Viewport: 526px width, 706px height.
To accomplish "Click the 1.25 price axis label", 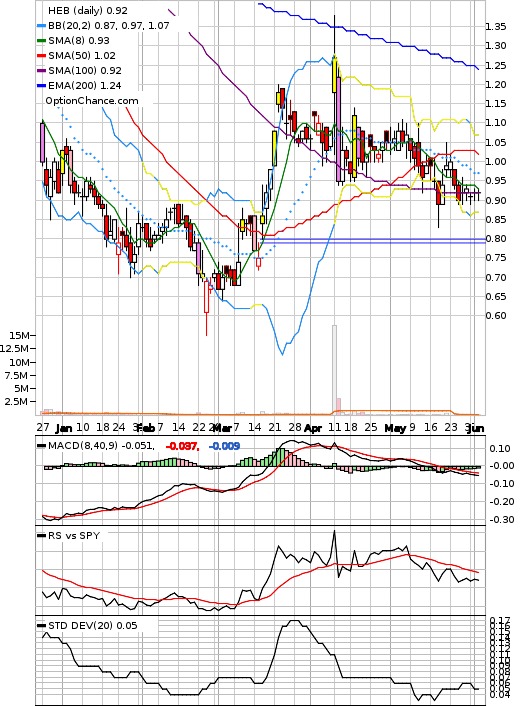I will [x=495, y=66].
